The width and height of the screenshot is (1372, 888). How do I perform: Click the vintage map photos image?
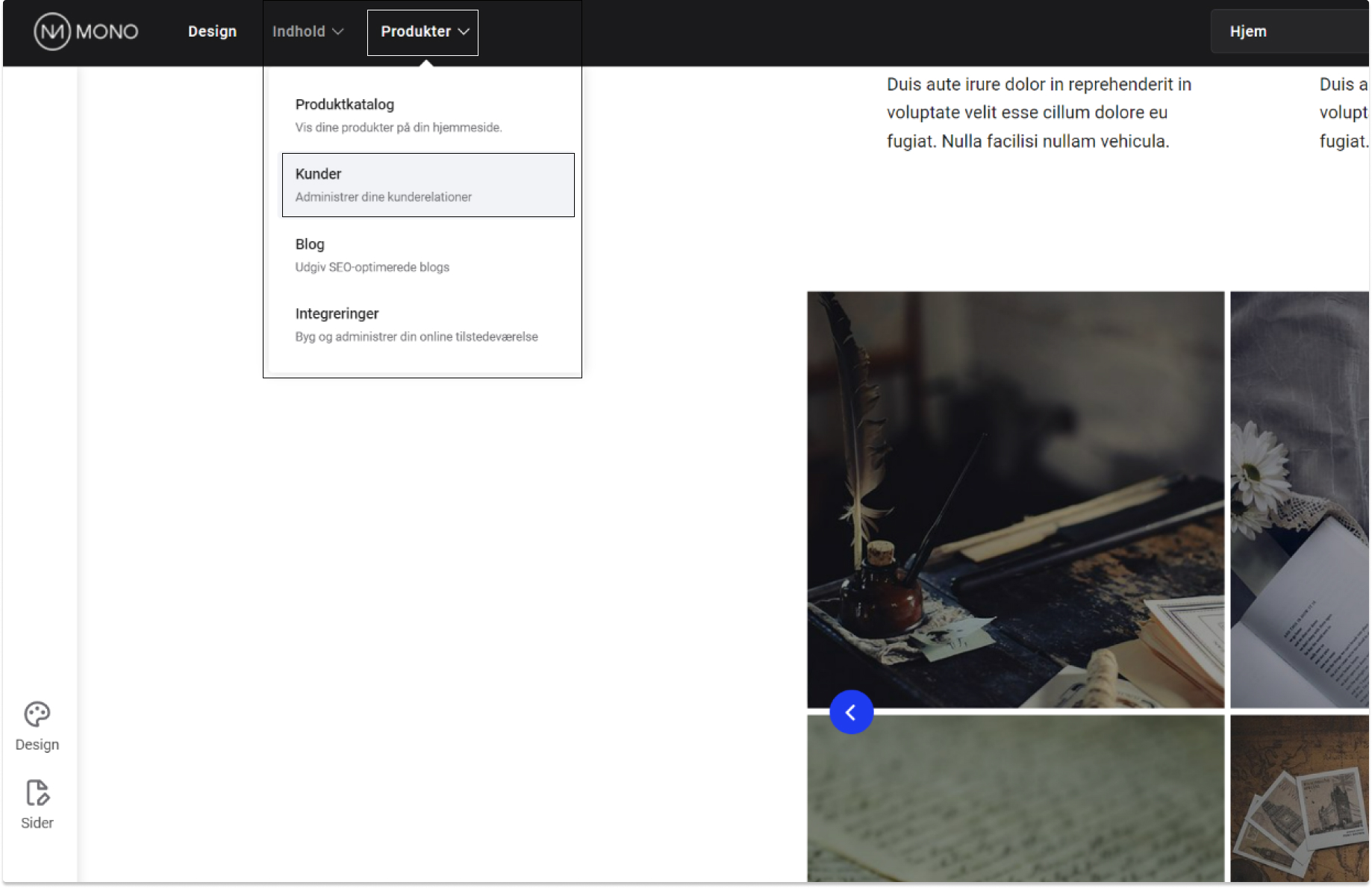click(1299, 798)
